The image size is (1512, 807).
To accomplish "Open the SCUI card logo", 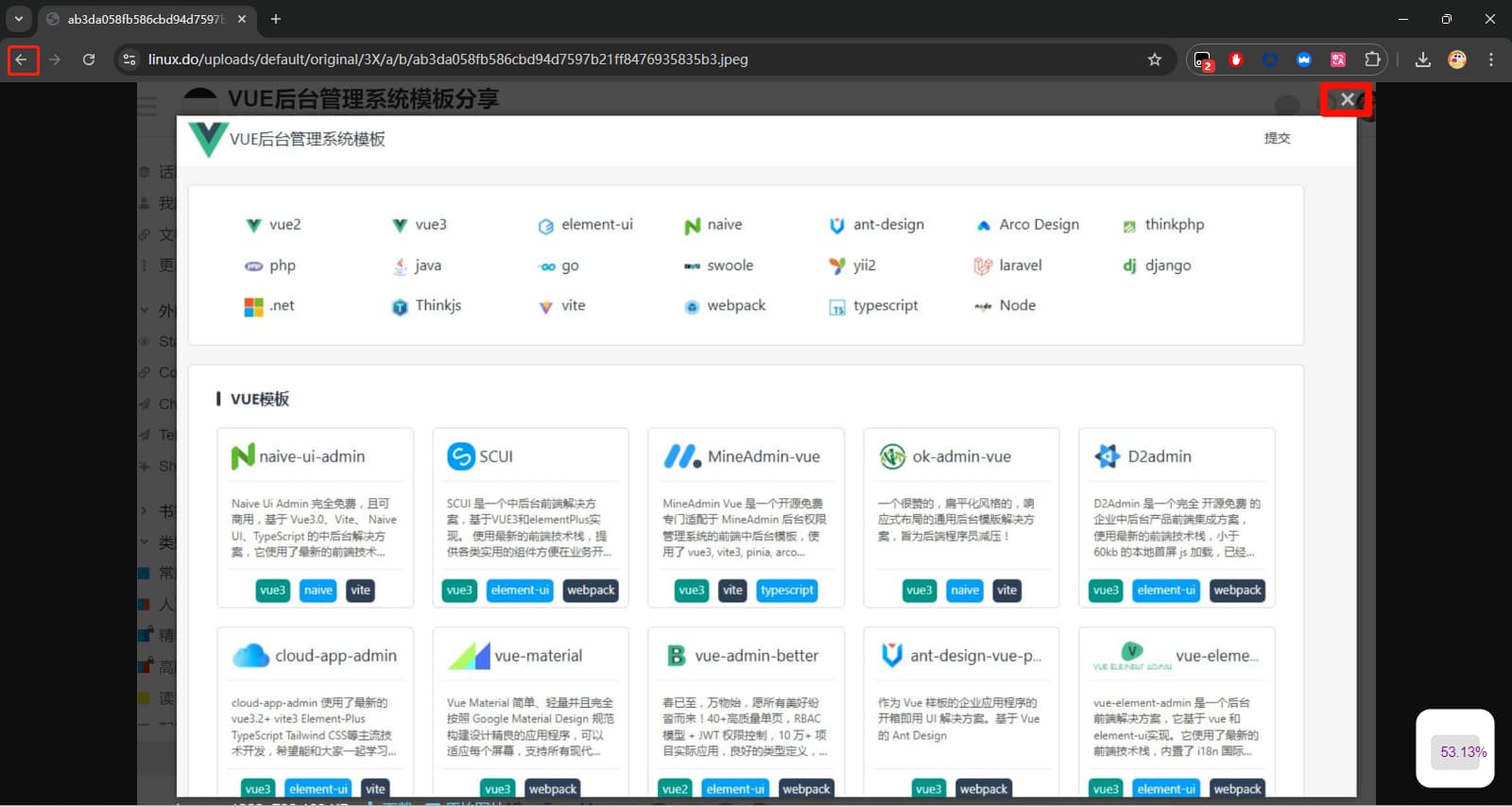I will [460, 456].
